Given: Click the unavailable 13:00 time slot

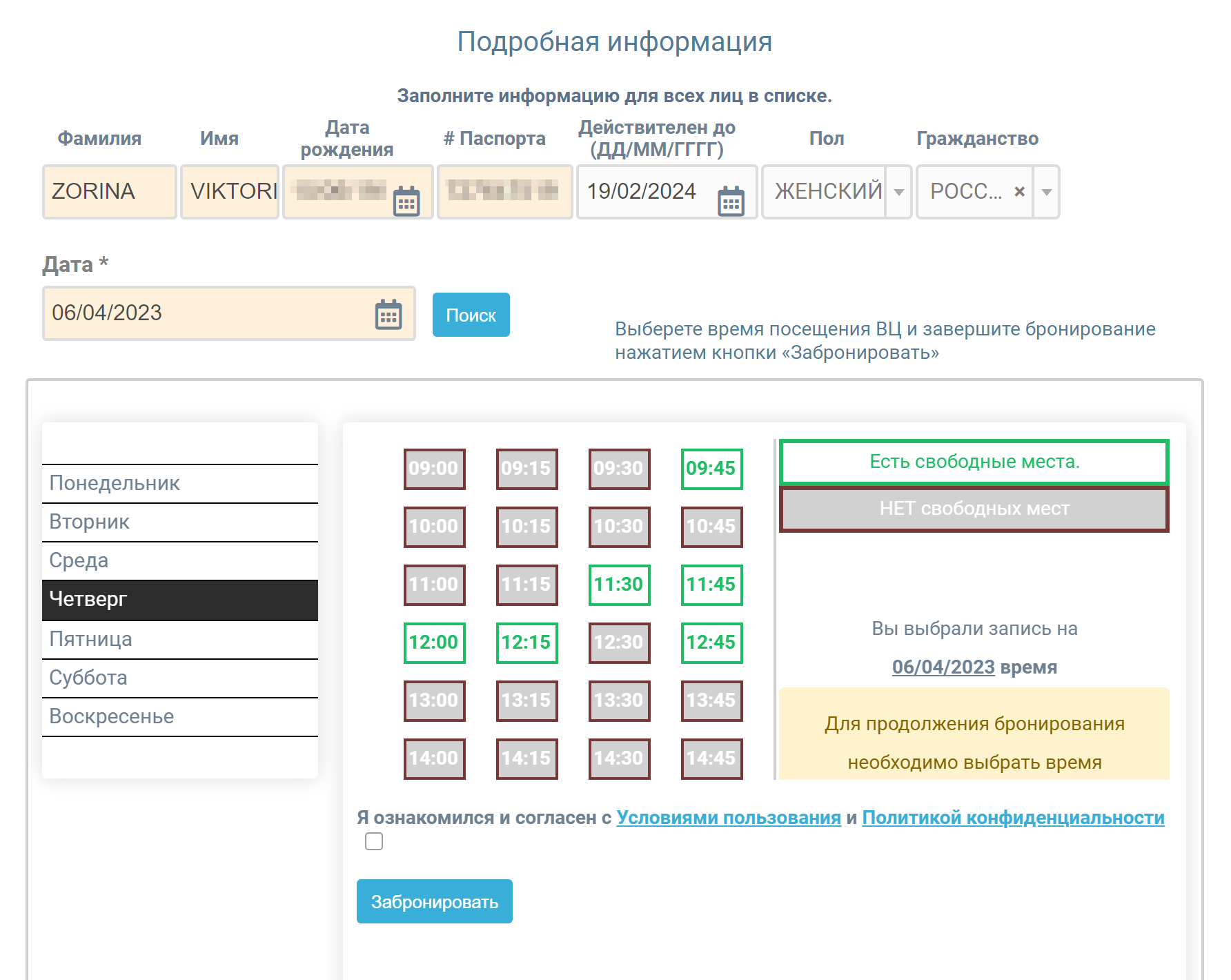Looking at the screenshot, I should (434, 700).
